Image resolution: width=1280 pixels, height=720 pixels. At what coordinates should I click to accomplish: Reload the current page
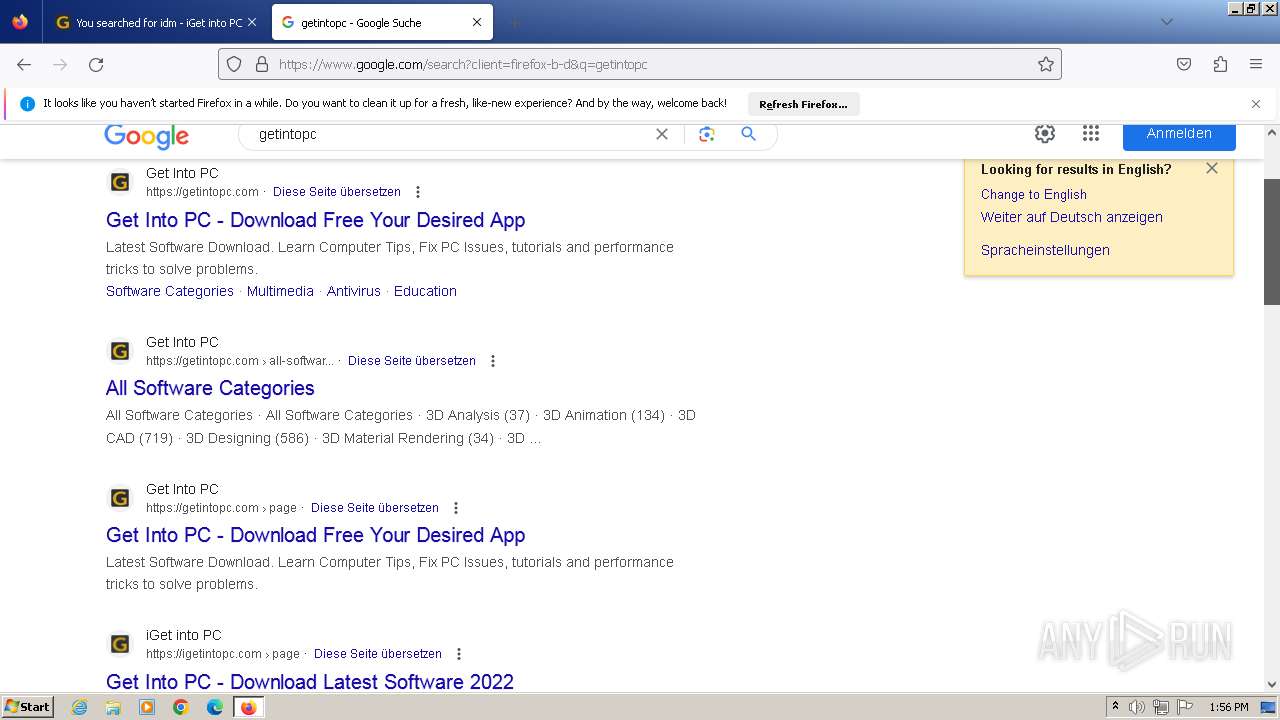coord(96,64)
